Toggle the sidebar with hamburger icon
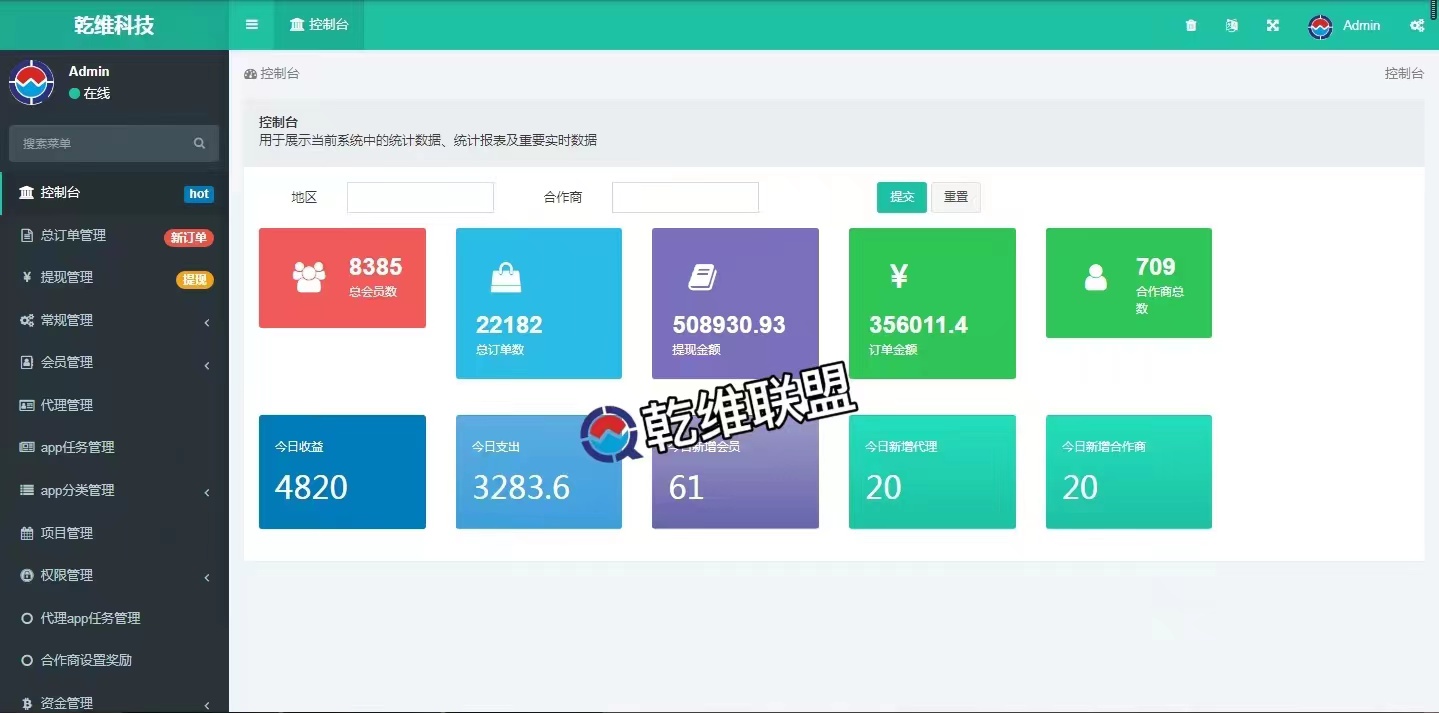The height and width of the screenshot is (713, 1439). click(x=251, y=25)
